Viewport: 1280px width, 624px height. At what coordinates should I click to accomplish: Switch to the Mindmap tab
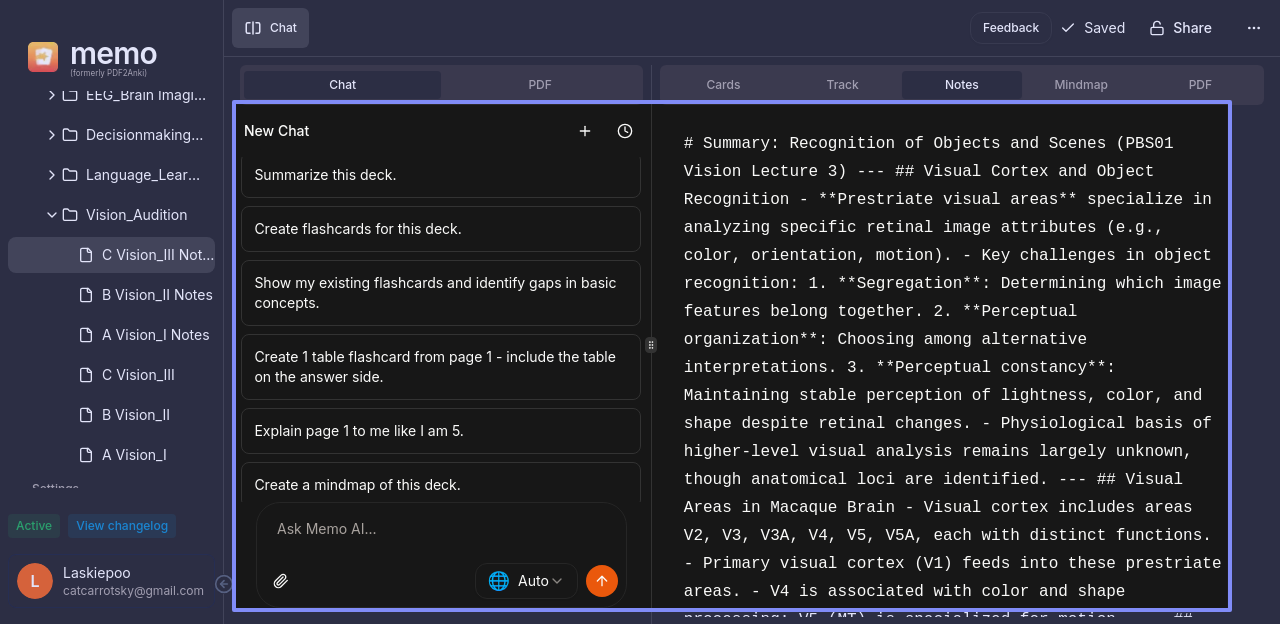tap(1080, 85)
